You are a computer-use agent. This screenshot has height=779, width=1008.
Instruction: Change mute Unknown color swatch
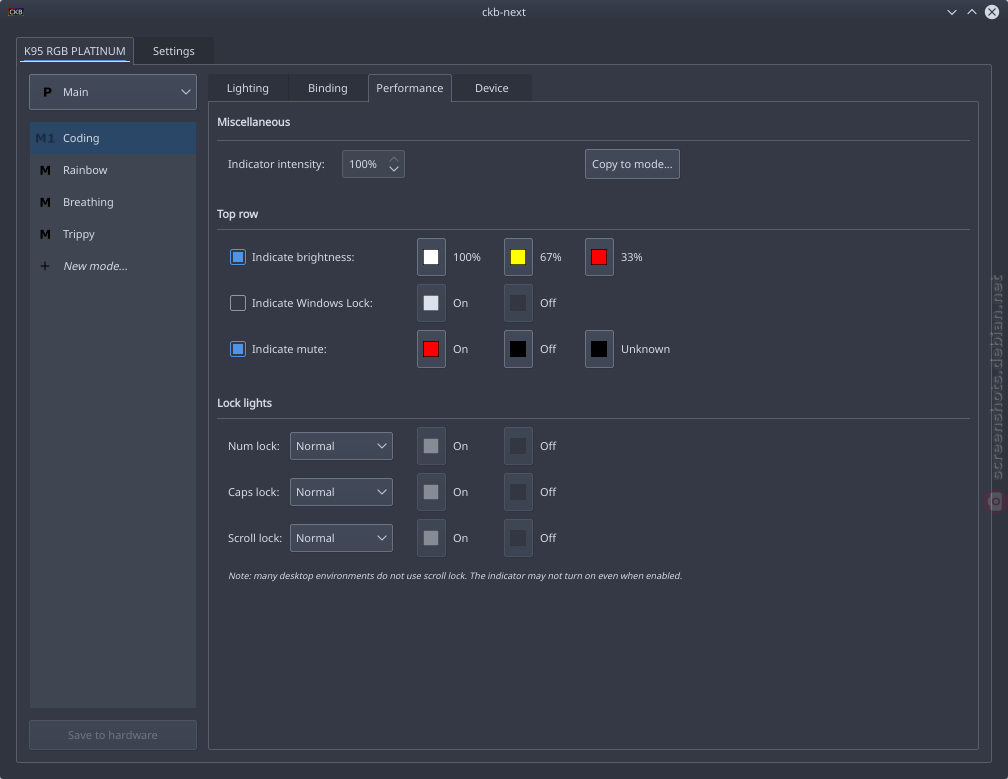[x=599, y=349]
